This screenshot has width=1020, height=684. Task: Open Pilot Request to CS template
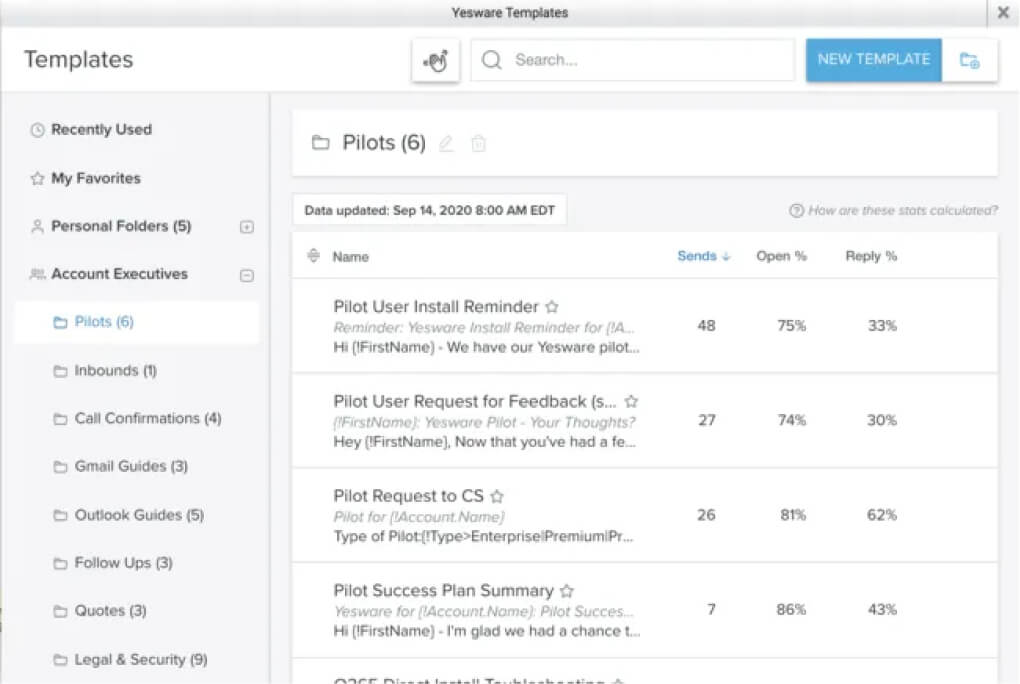tap(409, 496)
